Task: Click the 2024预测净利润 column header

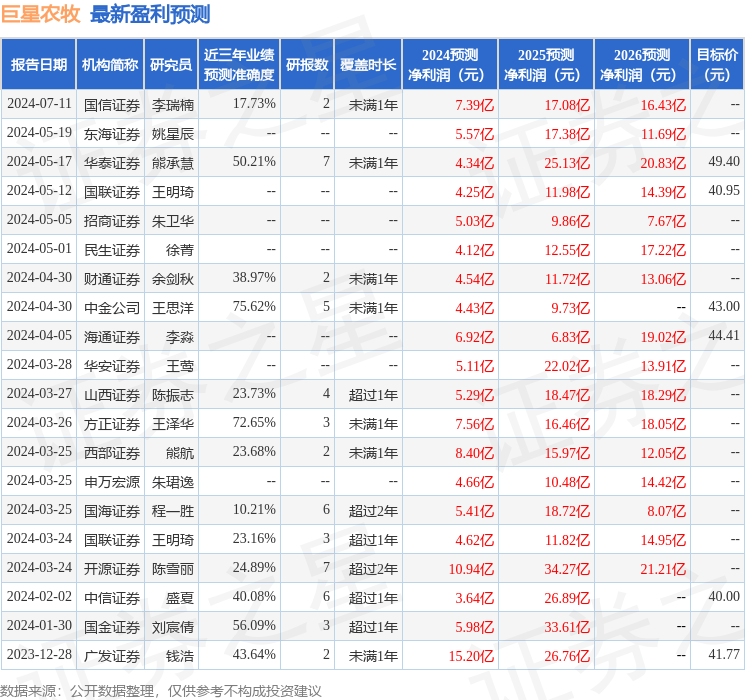Action: 450,65
